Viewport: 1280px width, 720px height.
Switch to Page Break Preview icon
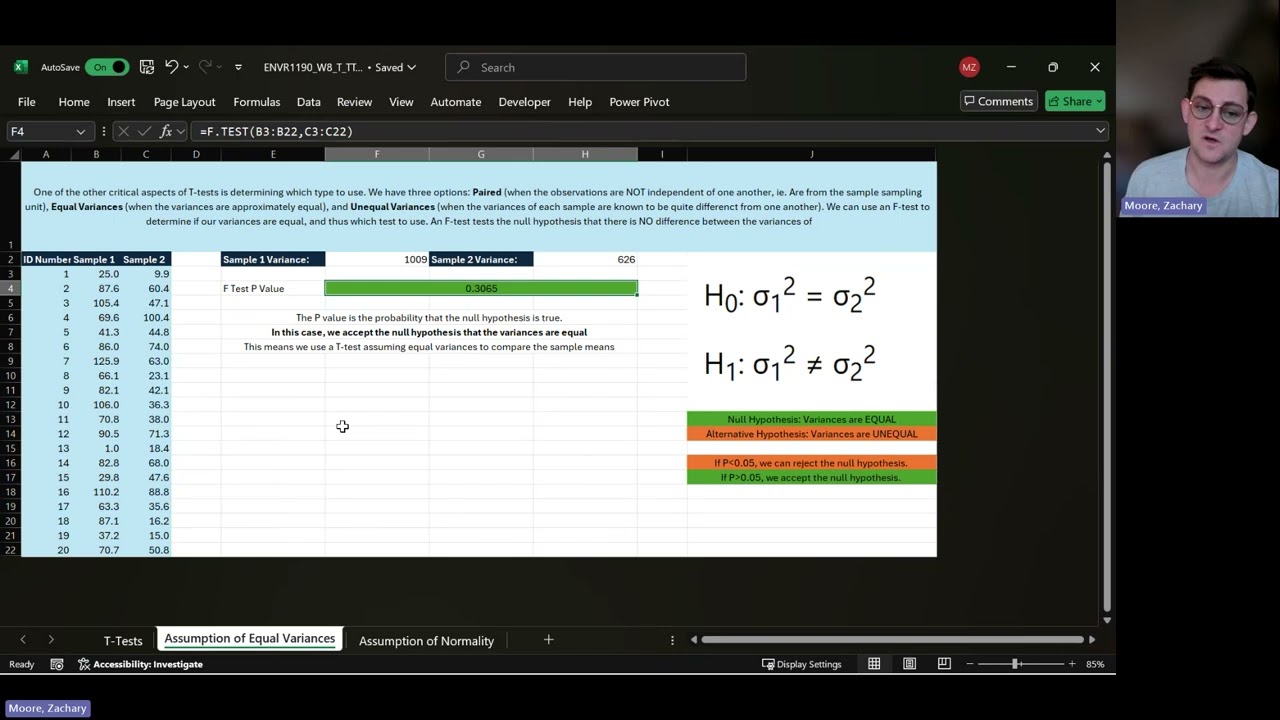944,664
